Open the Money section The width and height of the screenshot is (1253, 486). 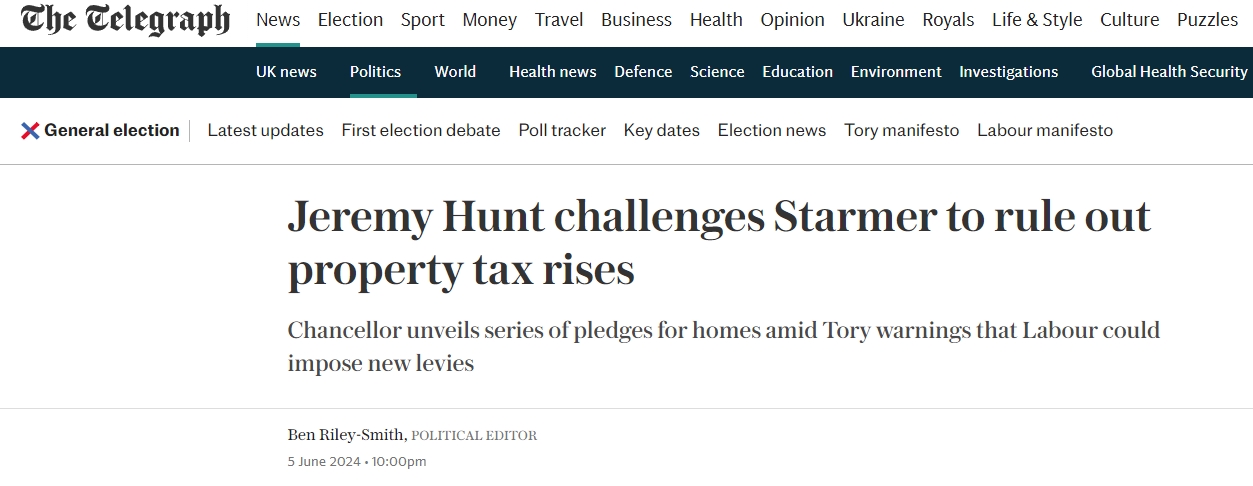point(490,20)
